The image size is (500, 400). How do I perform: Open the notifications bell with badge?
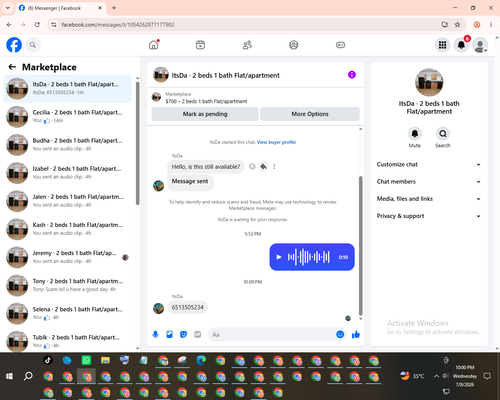coord(462,45)
